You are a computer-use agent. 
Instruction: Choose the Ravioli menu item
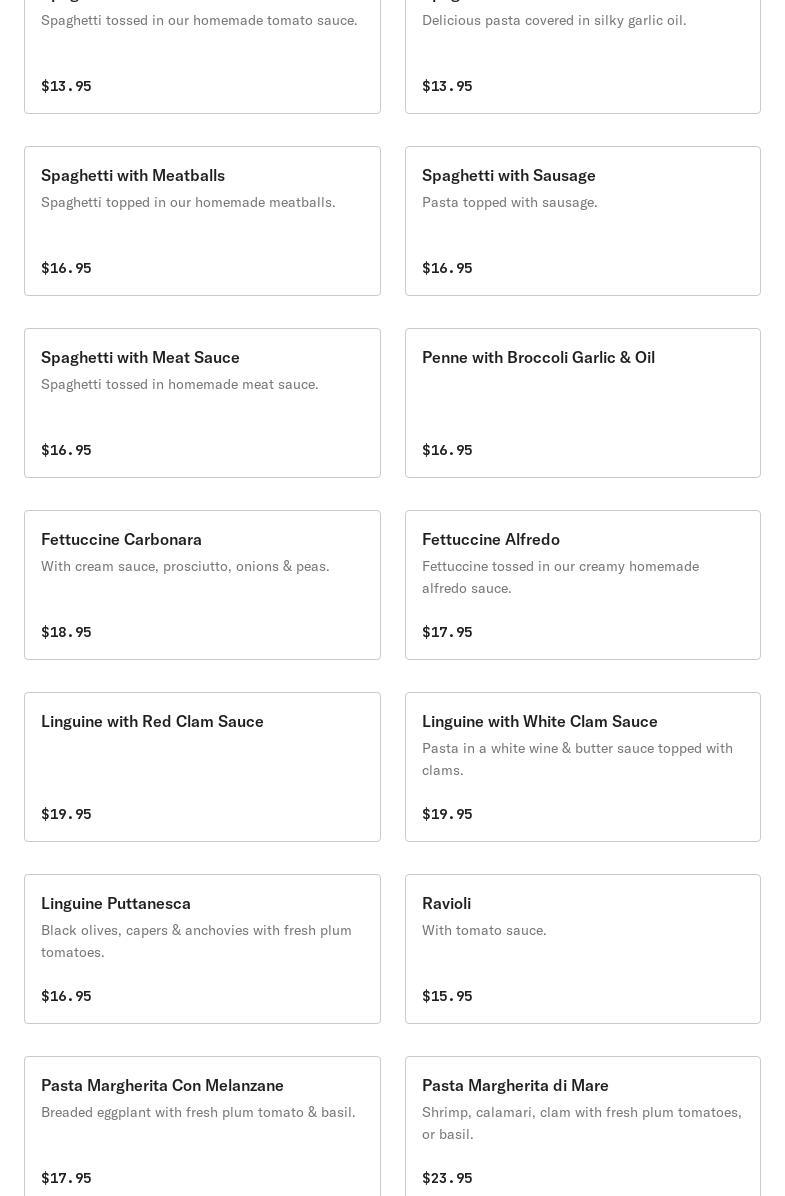click(583, 949)
